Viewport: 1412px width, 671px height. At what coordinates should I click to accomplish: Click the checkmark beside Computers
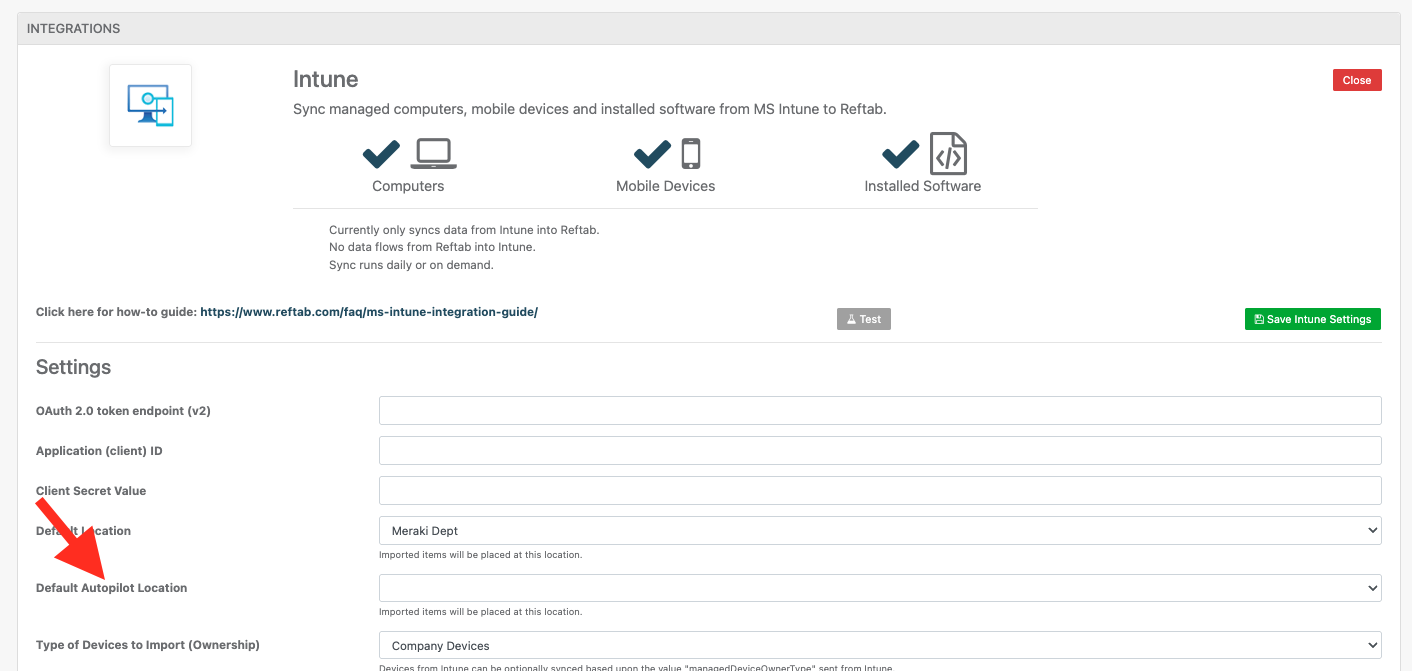tap(381, 154)
